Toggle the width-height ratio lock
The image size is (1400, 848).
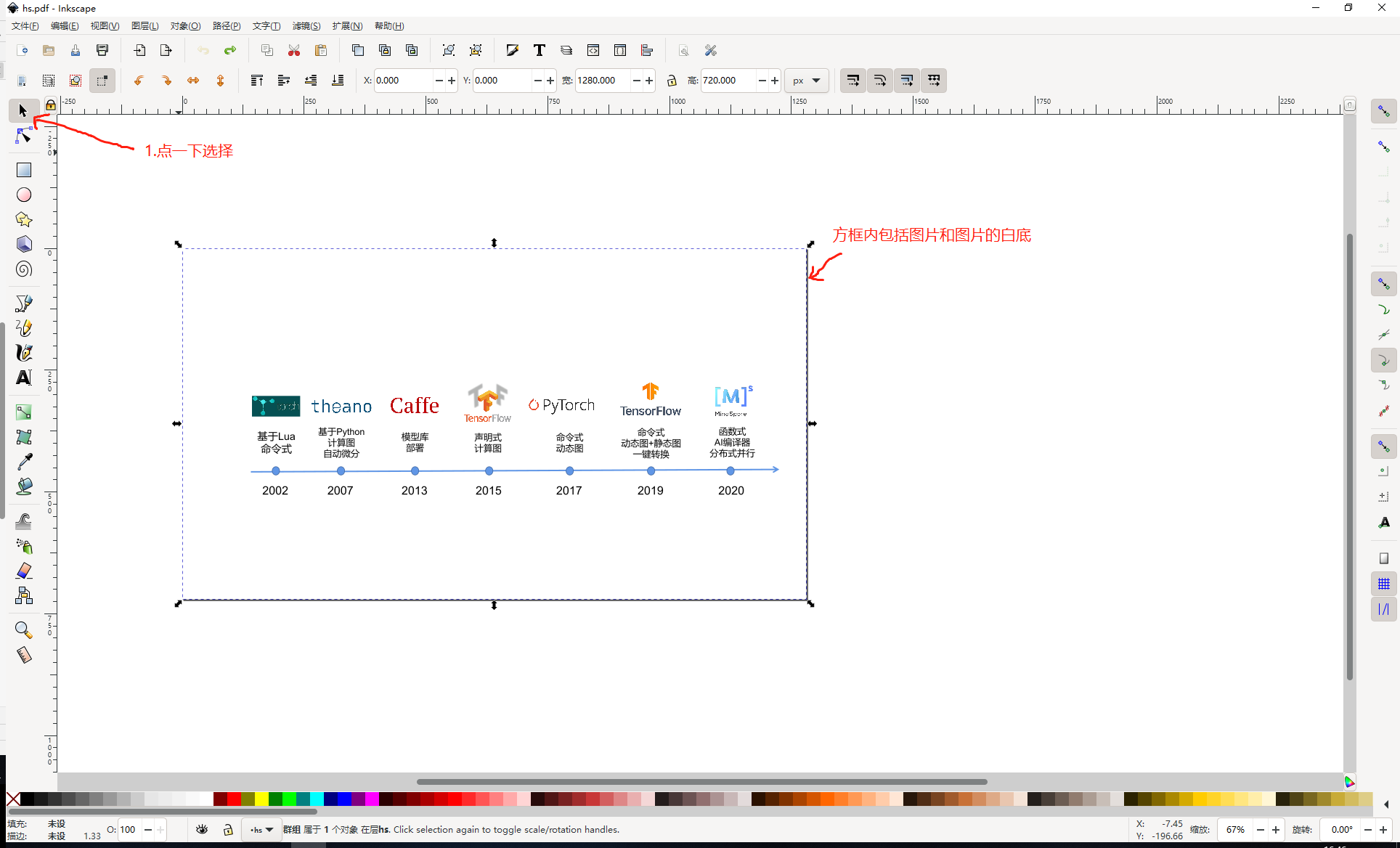[672, 81]
